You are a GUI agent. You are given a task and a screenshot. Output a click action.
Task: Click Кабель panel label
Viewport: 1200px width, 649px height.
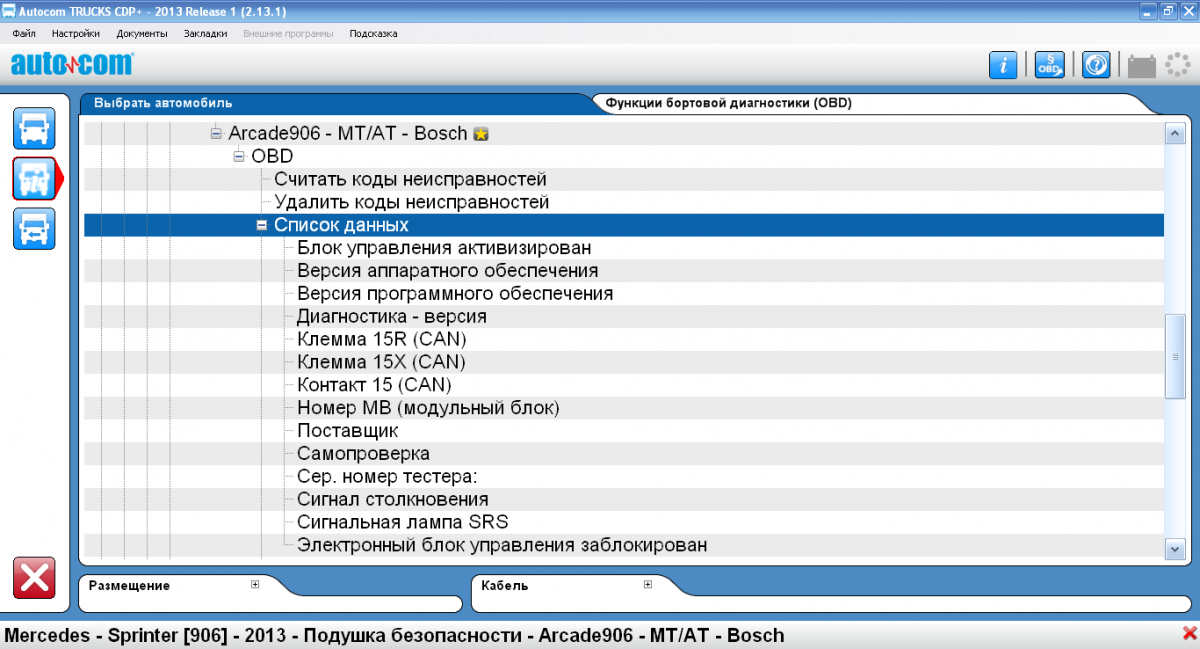coord(504,586)
